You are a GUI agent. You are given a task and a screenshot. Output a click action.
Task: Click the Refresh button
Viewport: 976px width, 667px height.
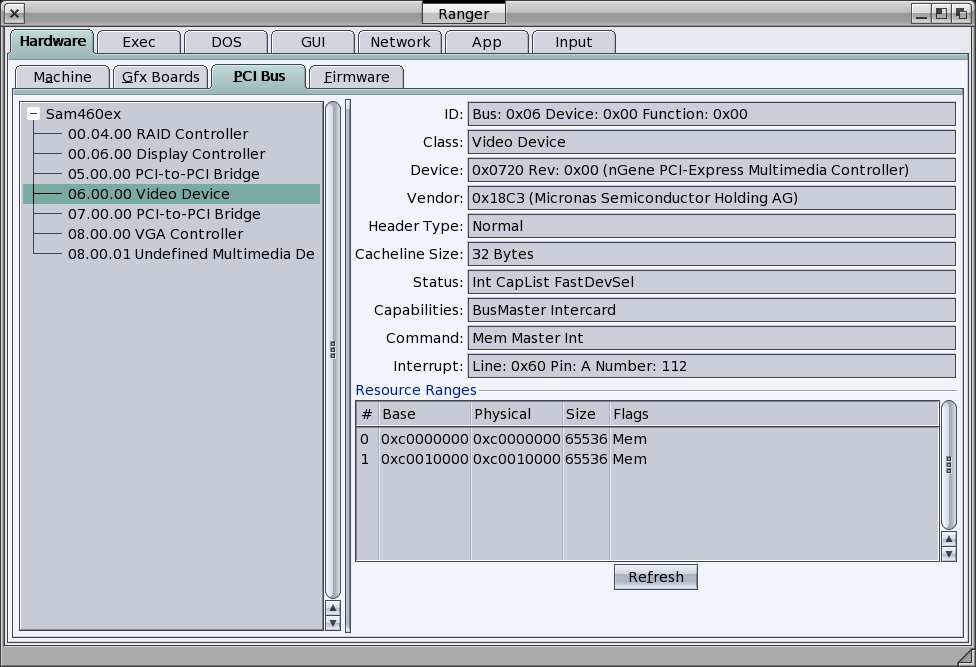[x=655, y=577]
